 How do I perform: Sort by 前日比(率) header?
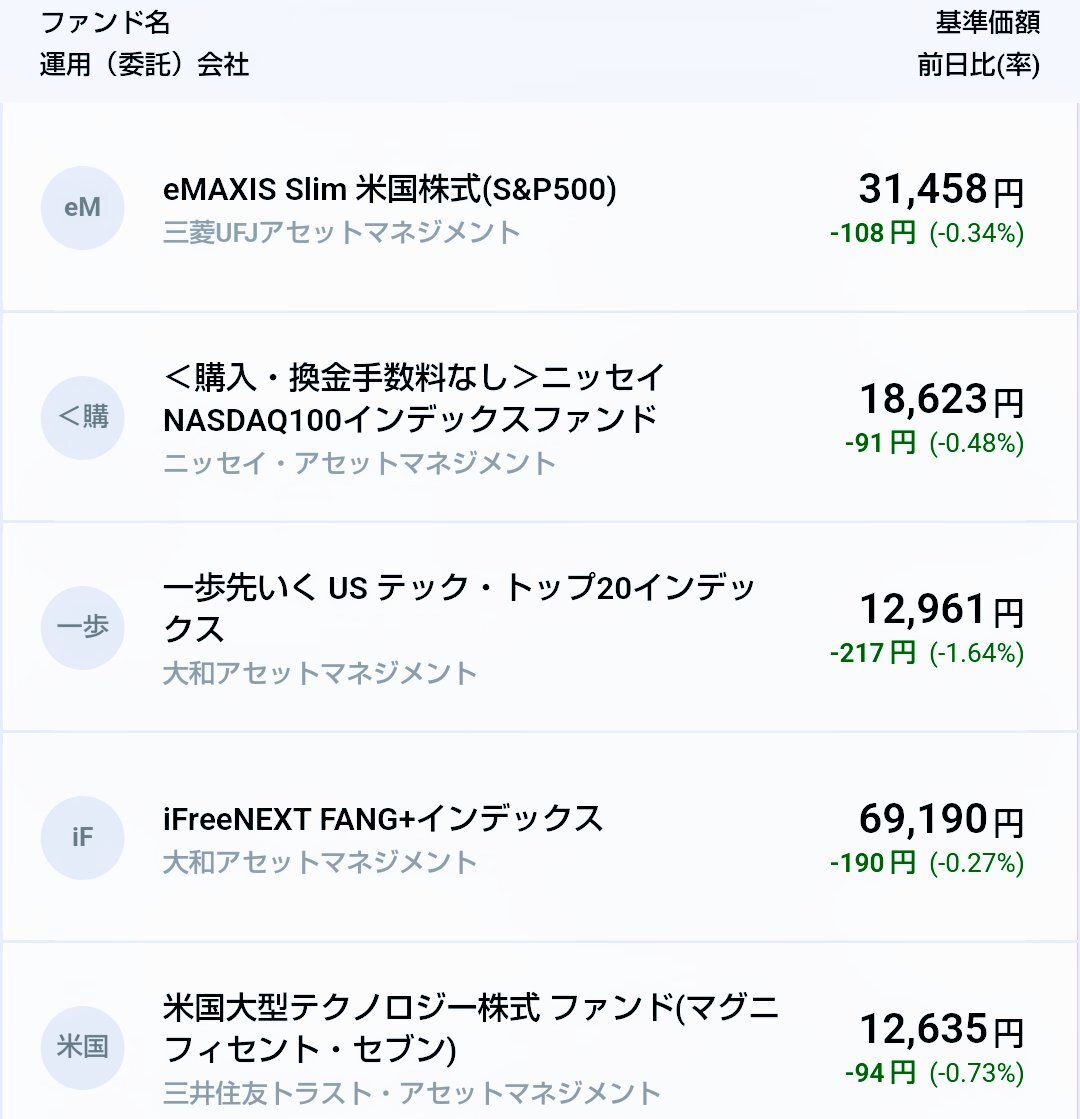(978, 65)
